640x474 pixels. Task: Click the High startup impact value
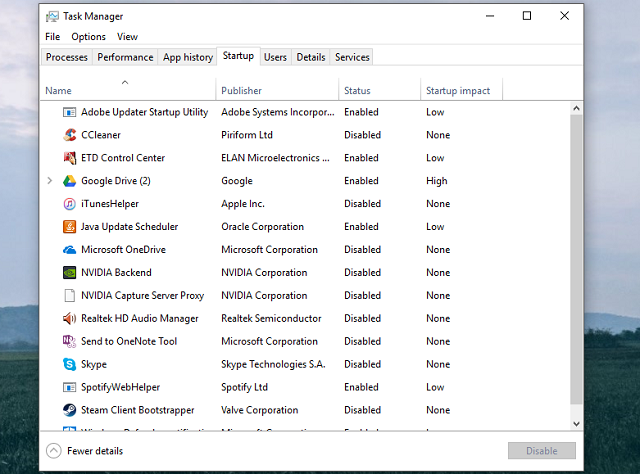437,181
